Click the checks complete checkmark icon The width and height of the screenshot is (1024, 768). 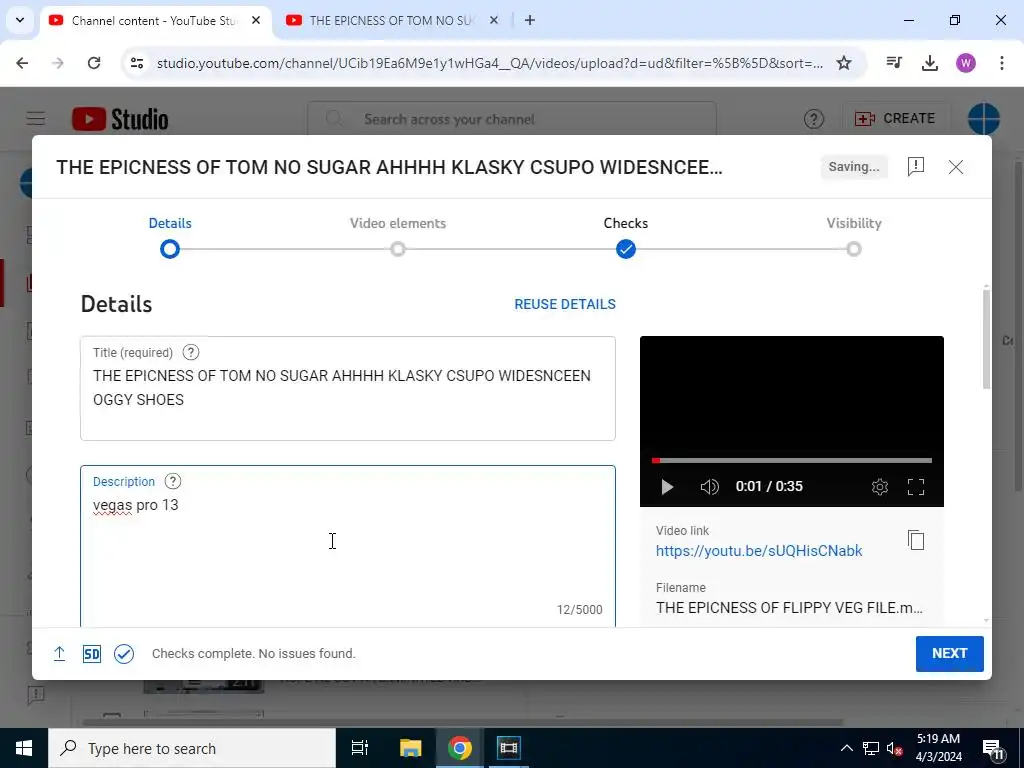[123, 654]
